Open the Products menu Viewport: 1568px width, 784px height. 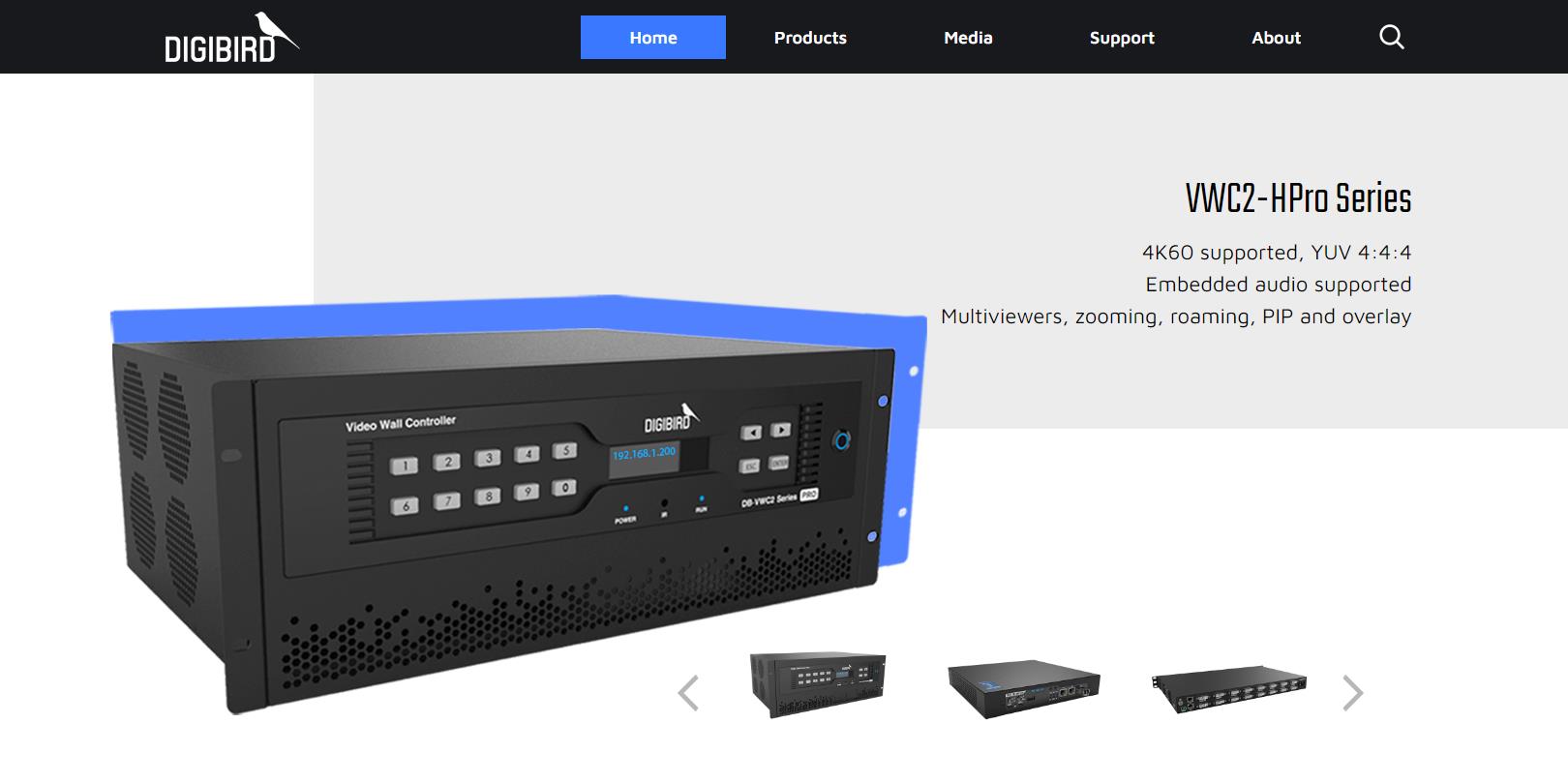[810, 38]
